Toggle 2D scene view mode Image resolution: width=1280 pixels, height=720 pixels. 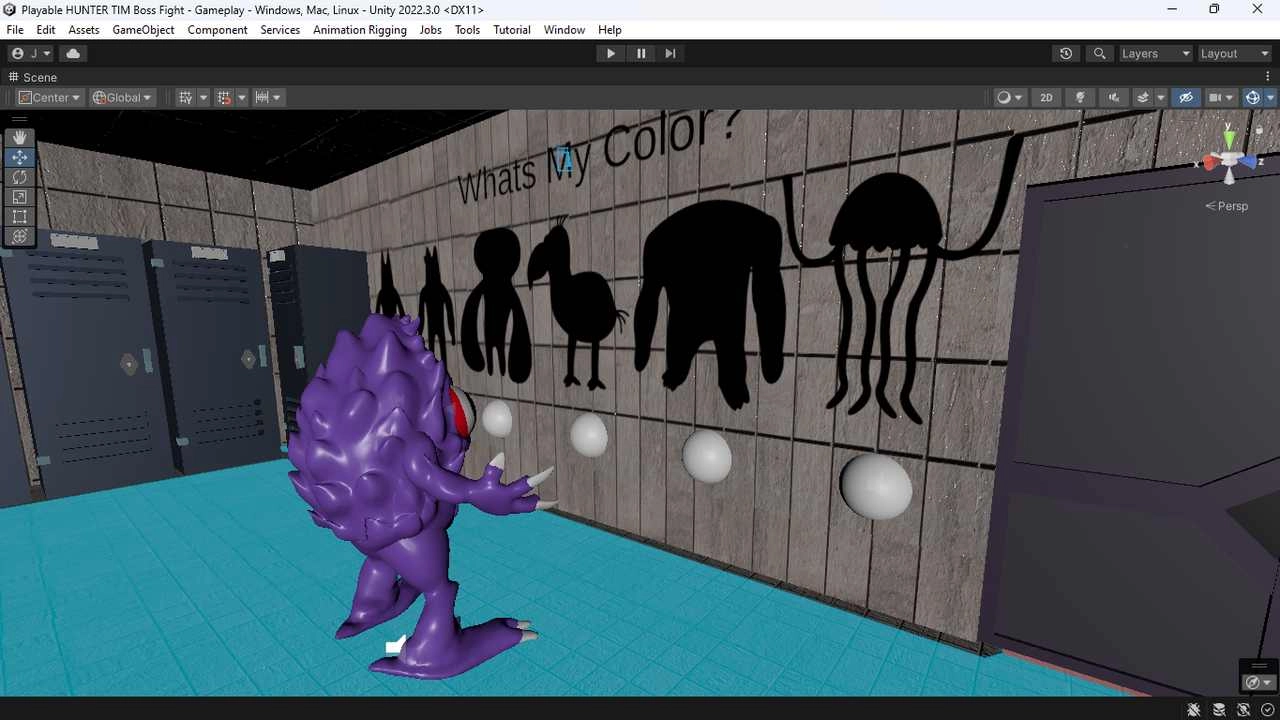tap(1046, 98)
